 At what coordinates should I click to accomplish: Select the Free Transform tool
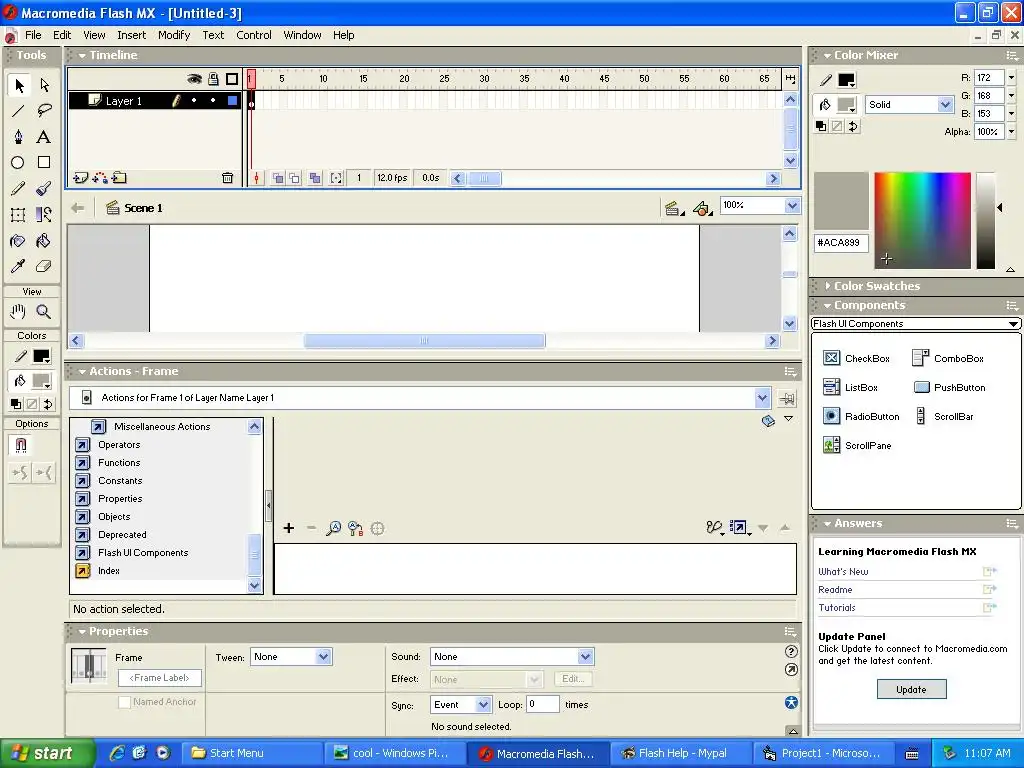pos(18,215)
